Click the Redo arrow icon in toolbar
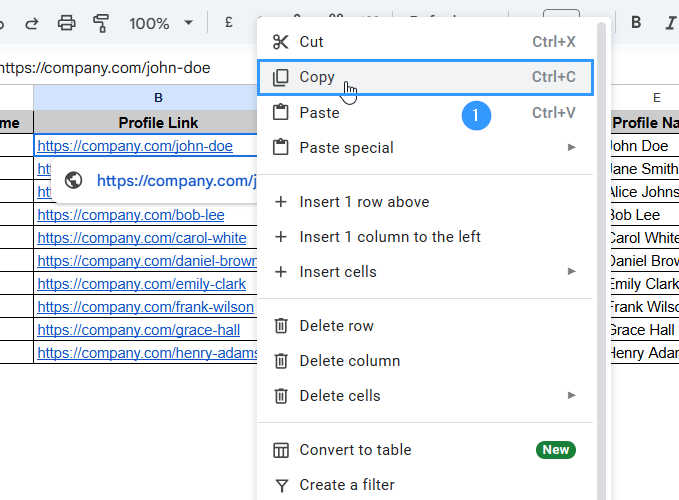Viewport: 679px width, 500px height. click(32, 23)
